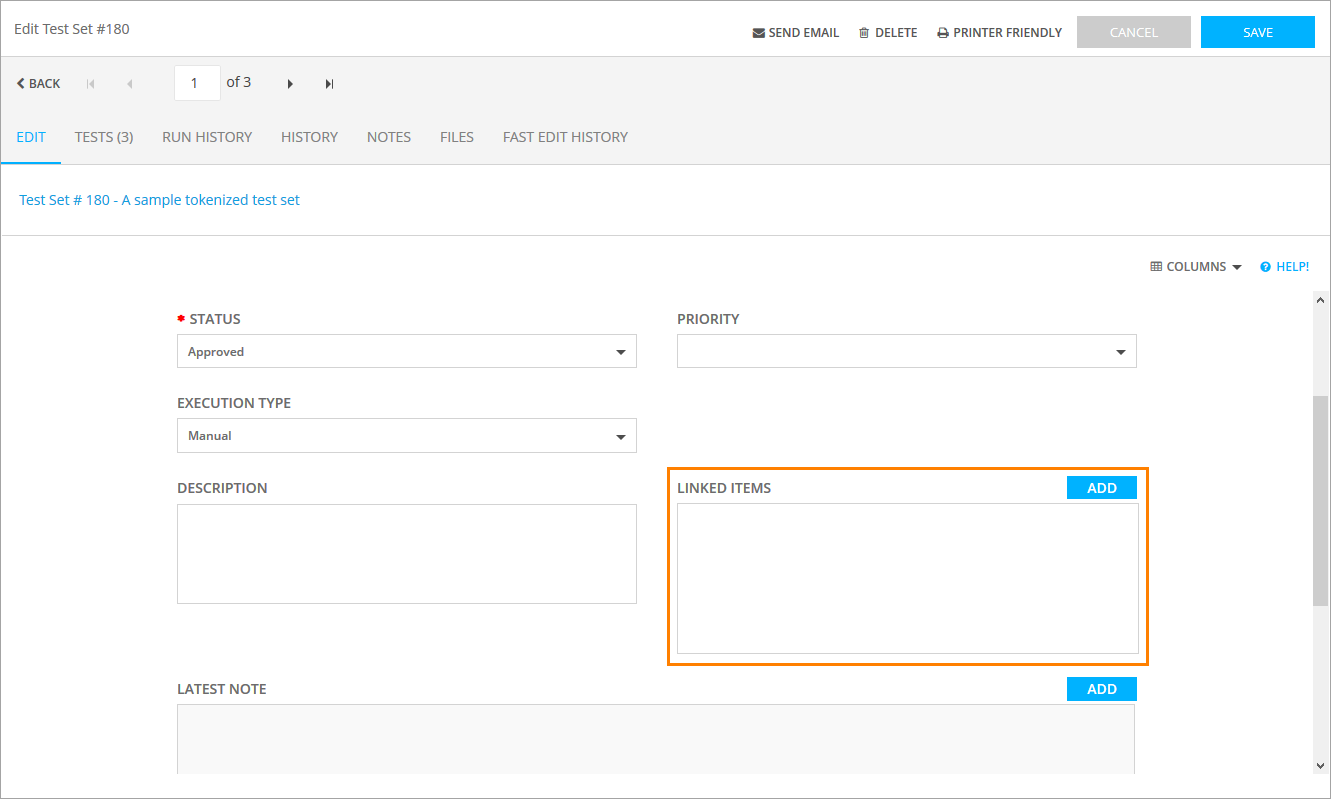Click the vertical scrollbar down arrow
Image resolution: width=1331 pixels, height=799 pixels.
(x=1320, y=765)
